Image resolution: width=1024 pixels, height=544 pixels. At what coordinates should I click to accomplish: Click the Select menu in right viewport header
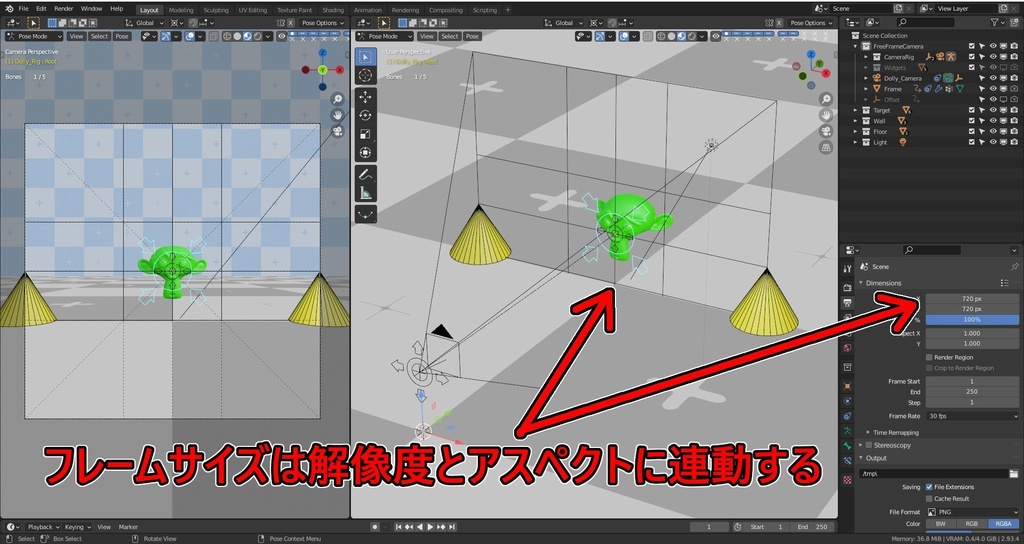pos(450,37)
